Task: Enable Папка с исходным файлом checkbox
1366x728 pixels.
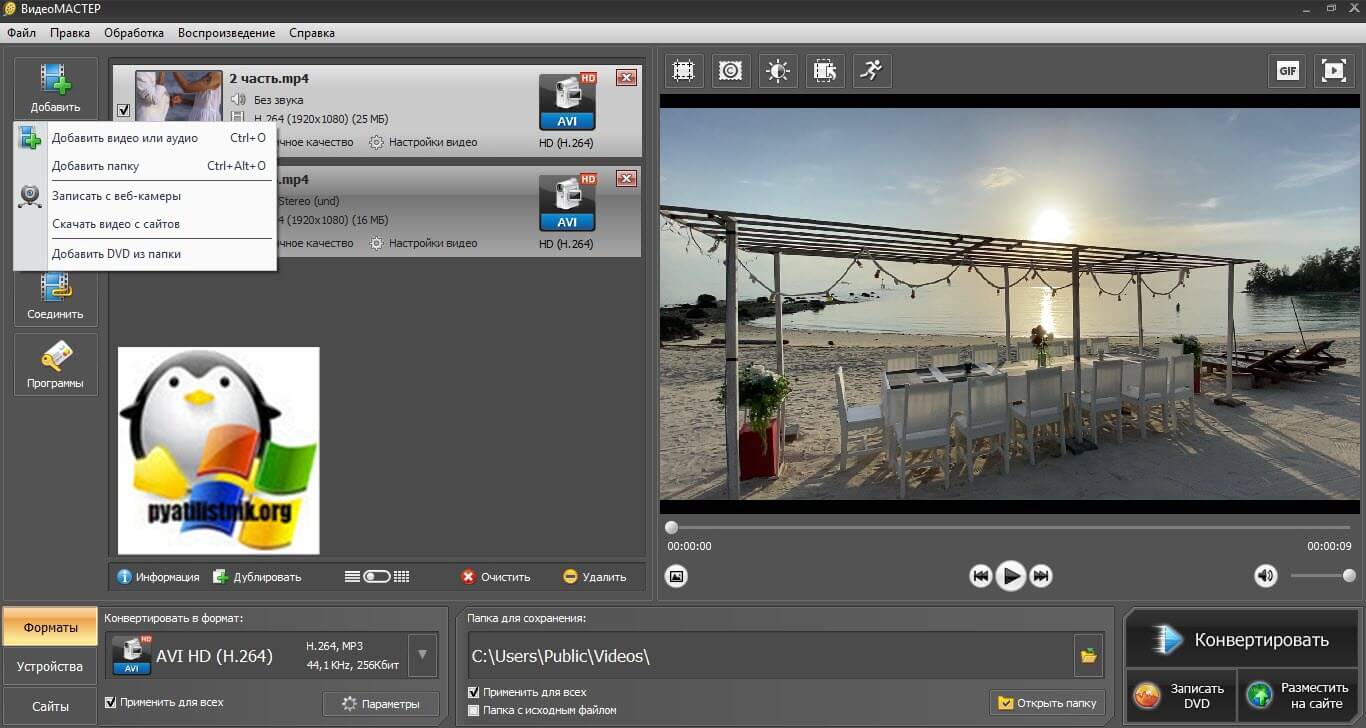Action: (x=474, y=710)
